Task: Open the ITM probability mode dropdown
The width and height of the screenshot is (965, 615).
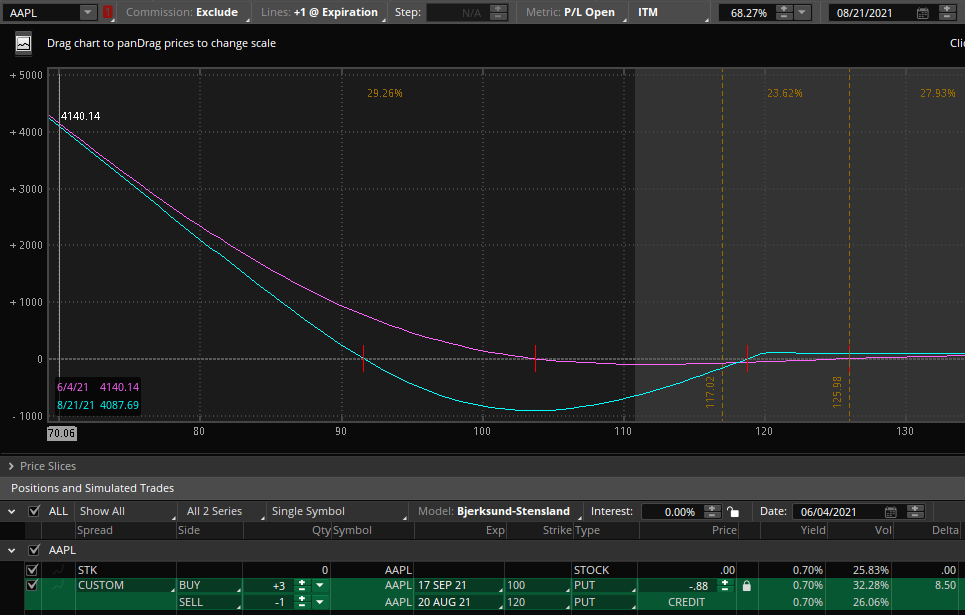Action: 671,12
